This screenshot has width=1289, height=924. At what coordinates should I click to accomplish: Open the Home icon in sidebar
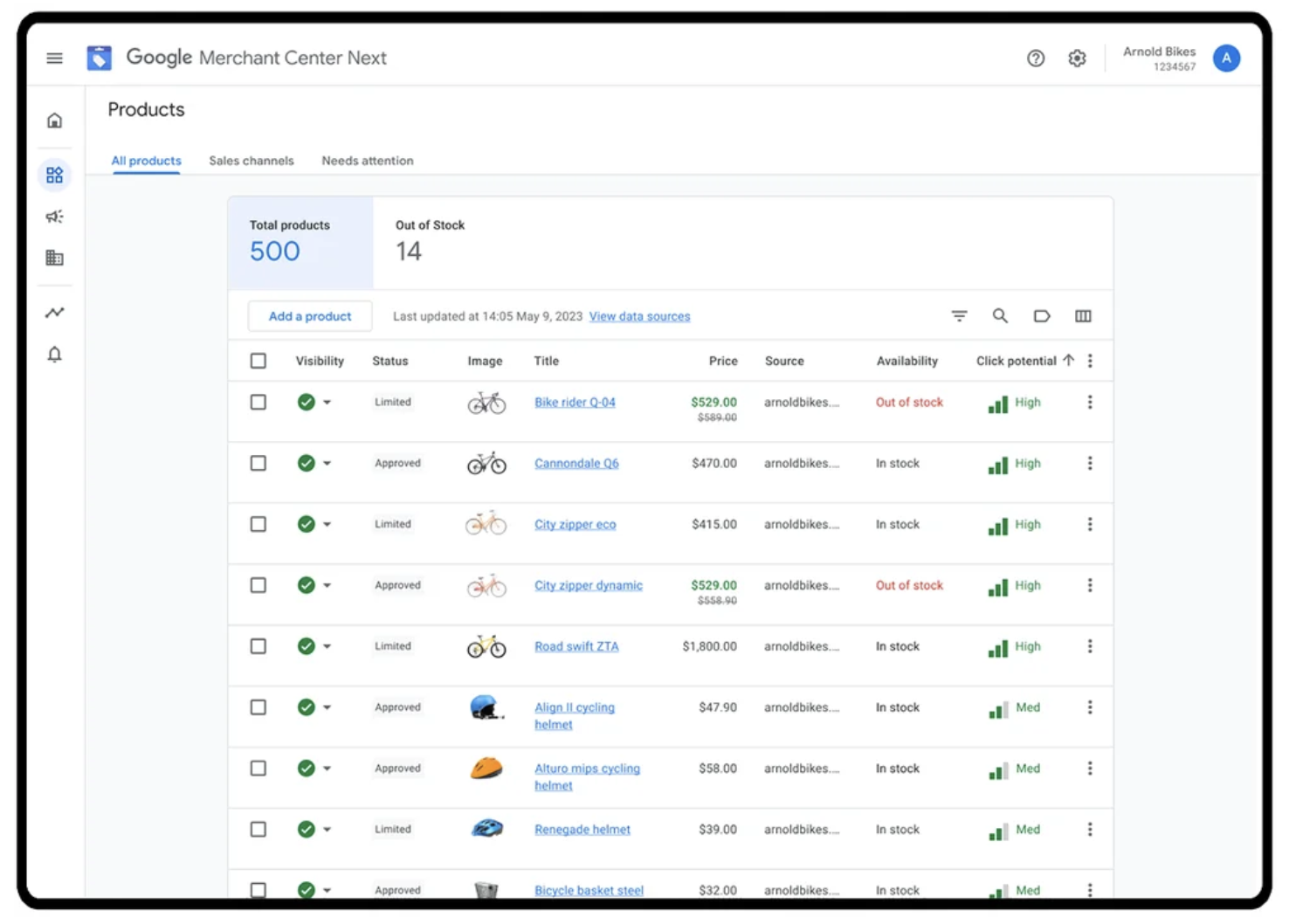tap(54, 120)
